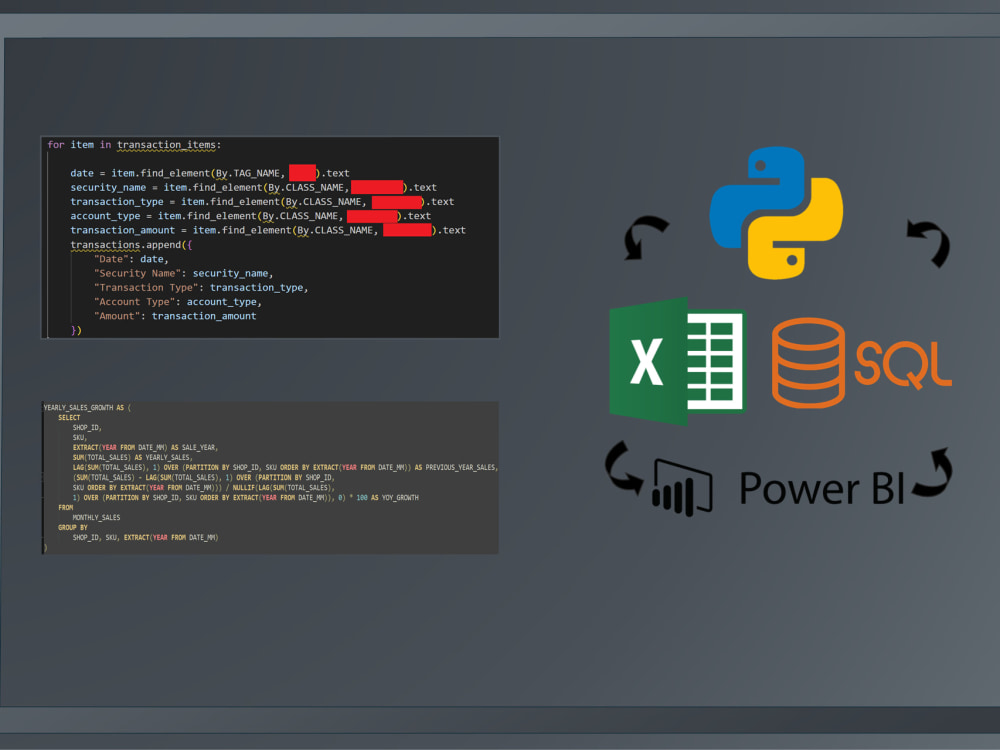Click the green Excel logo
The image size is (1000, 750).
677,361
